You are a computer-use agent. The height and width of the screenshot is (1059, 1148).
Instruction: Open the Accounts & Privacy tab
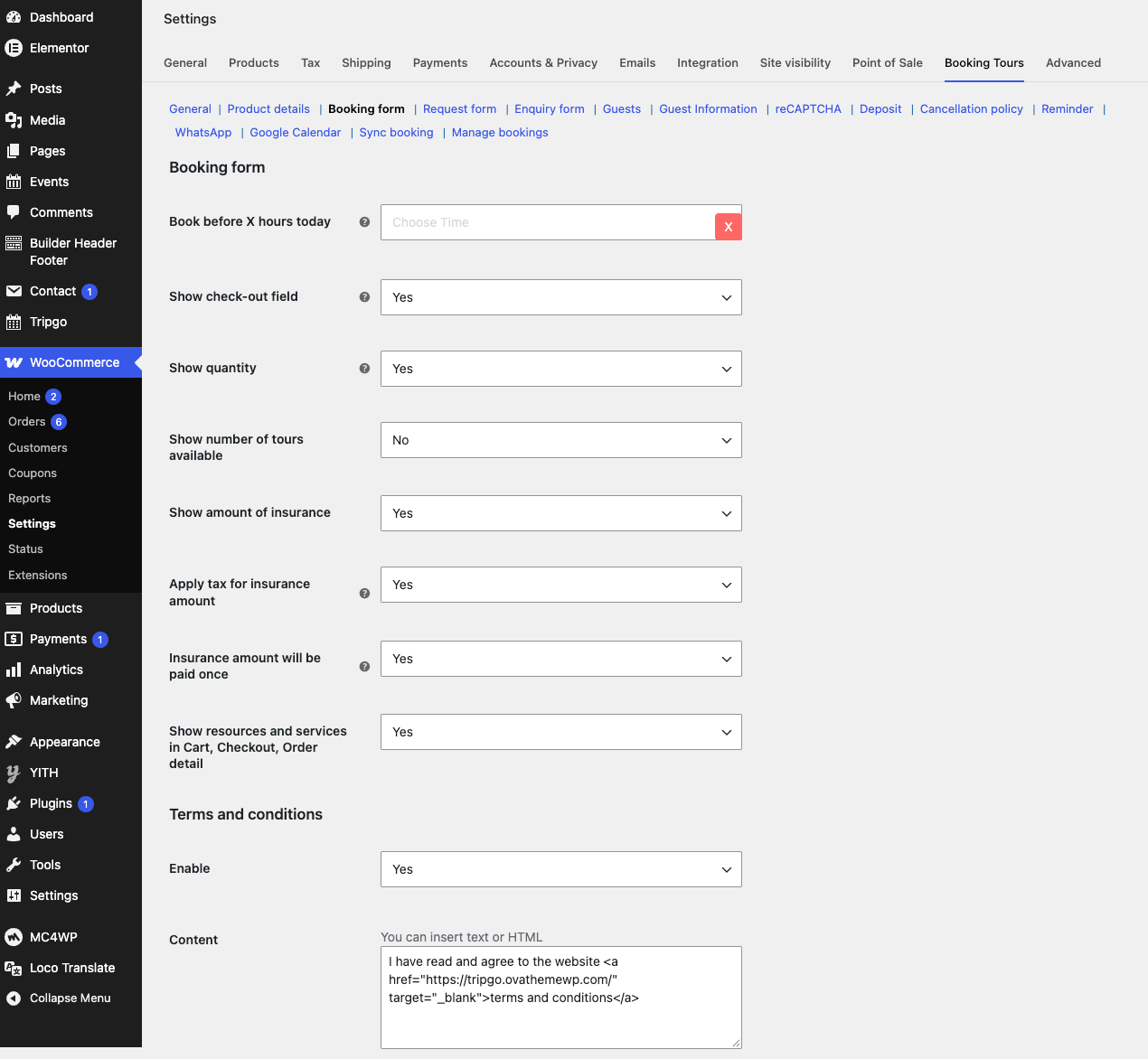click(x=543, y=63)
